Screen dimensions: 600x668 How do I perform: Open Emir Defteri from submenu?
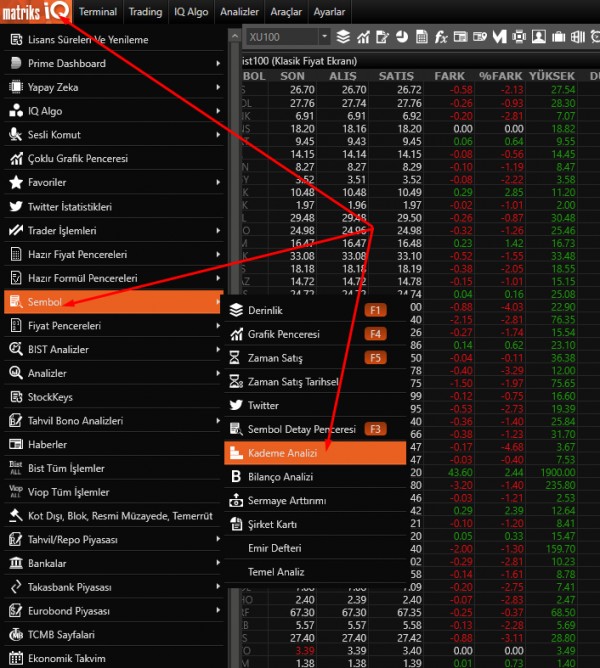[x=315, y=548]
